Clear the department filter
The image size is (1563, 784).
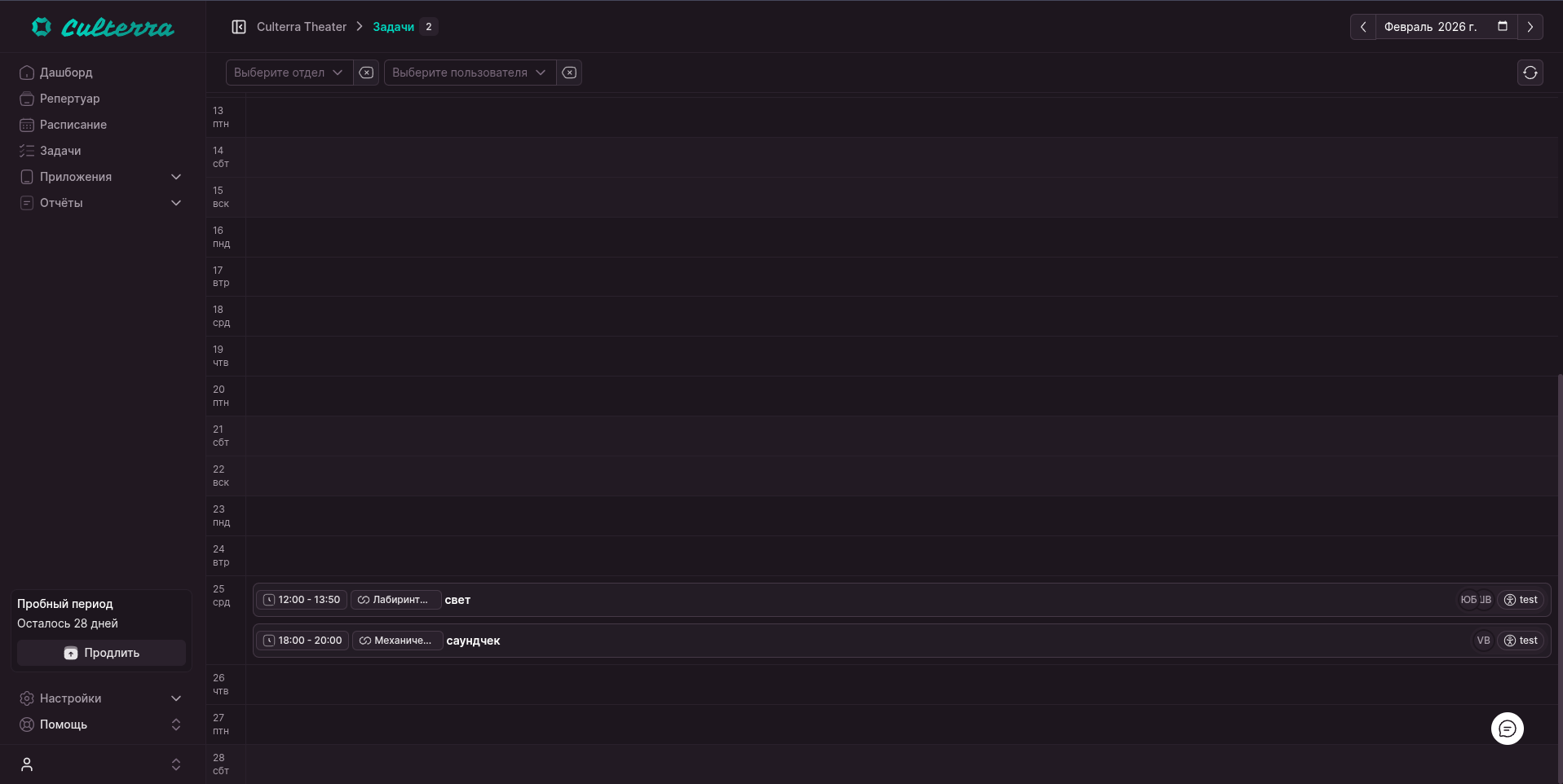[x=367, y=73]
